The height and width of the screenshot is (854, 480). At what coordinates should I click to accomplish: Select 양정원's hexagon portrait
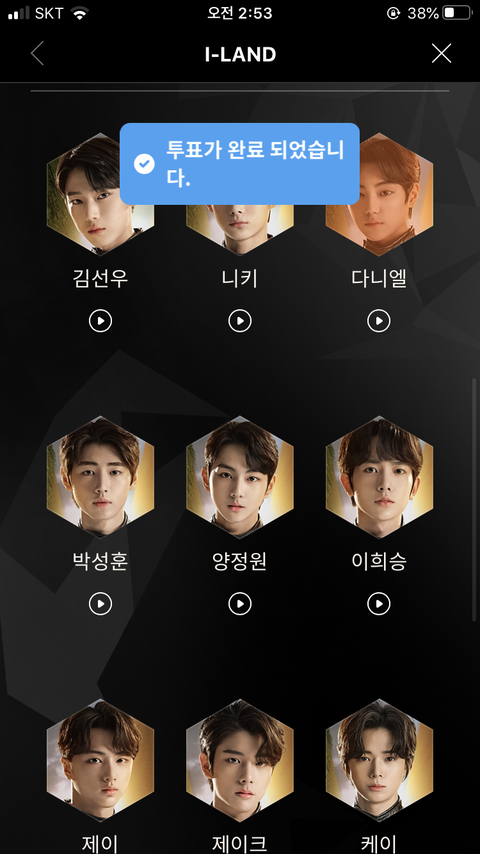click(x=240, y=477)
